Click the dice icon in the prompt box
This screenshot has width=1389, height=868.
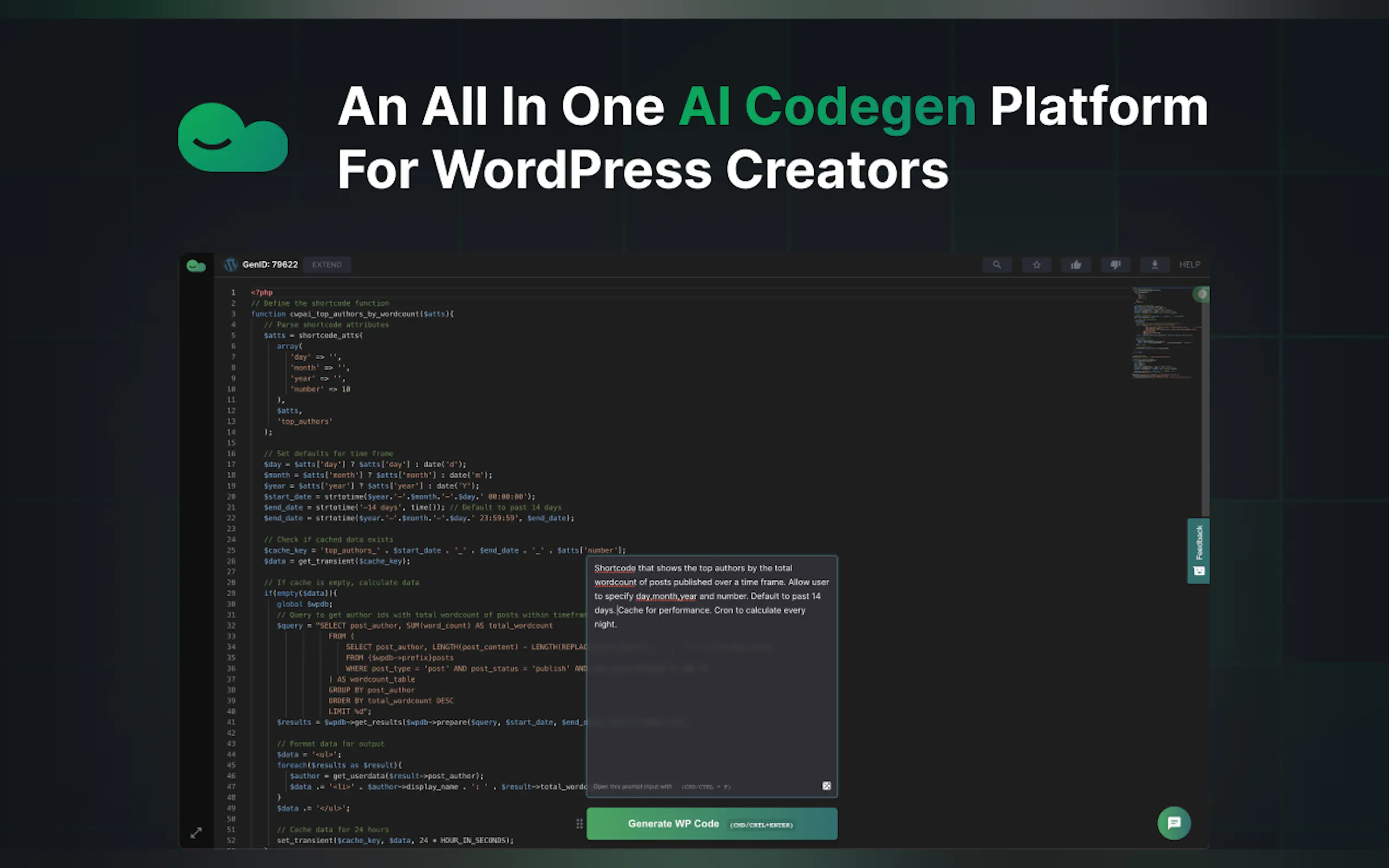[x=826, y=786]
